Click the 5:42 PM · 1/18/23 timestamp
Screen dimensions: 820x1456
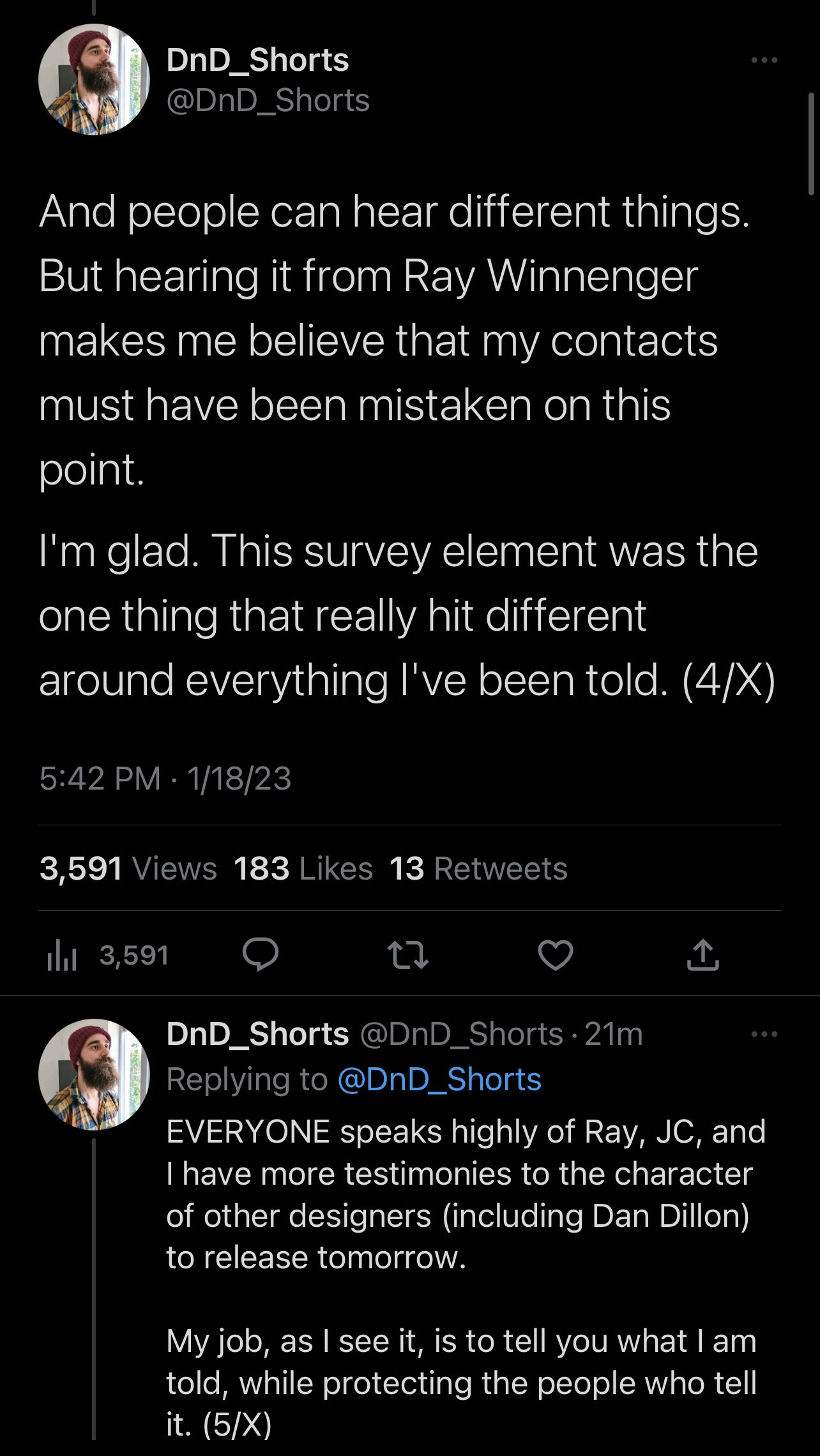pos(165,779)
